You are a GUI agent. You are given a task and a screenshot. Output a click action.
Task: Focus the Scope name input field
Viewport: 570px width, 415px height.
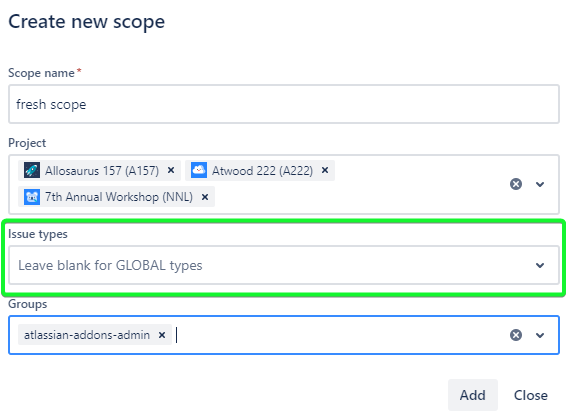(x=284, y=104)
